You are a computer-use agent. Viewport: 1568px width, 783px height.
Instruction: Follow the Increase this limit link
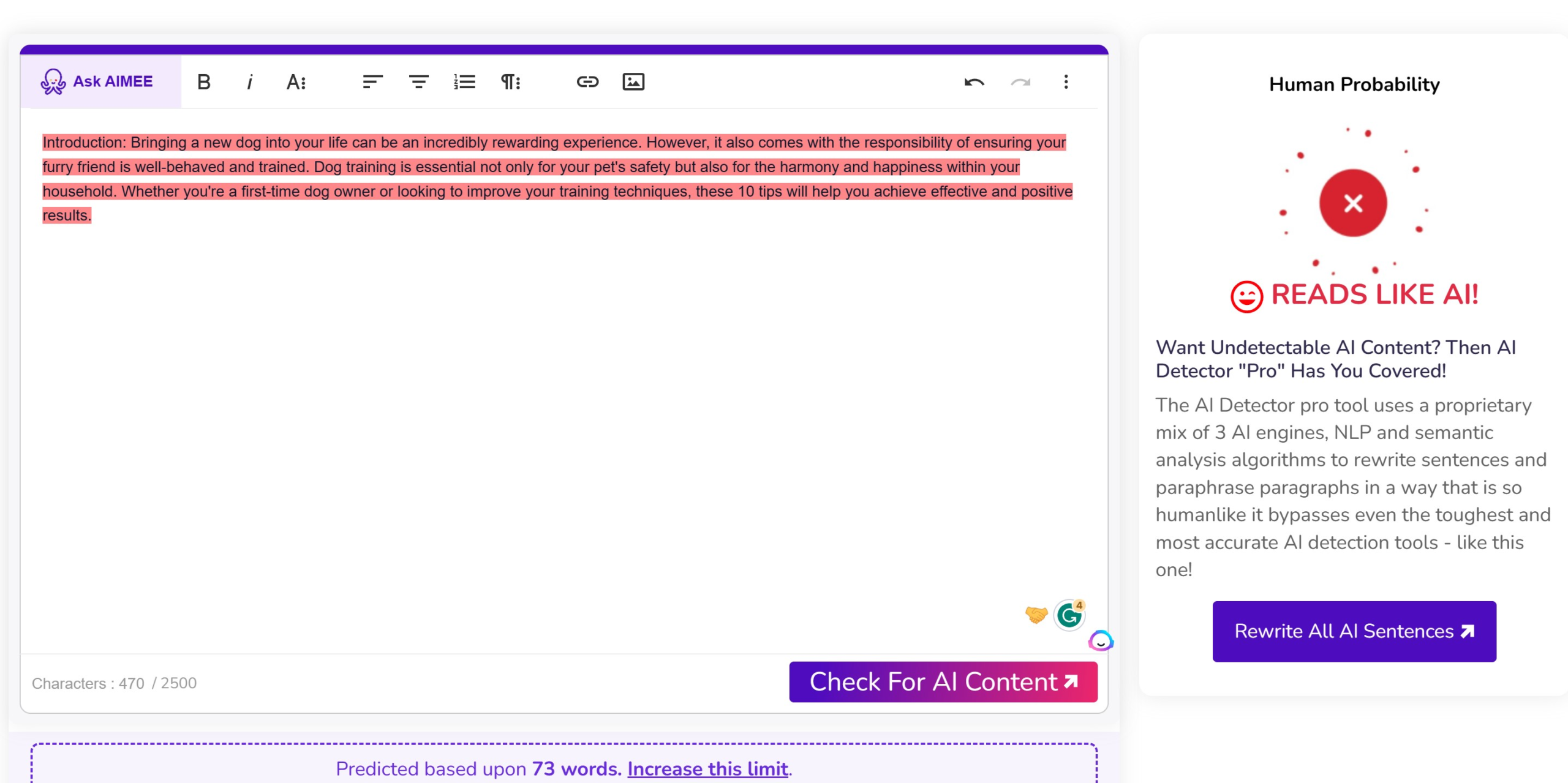(707, 768)
